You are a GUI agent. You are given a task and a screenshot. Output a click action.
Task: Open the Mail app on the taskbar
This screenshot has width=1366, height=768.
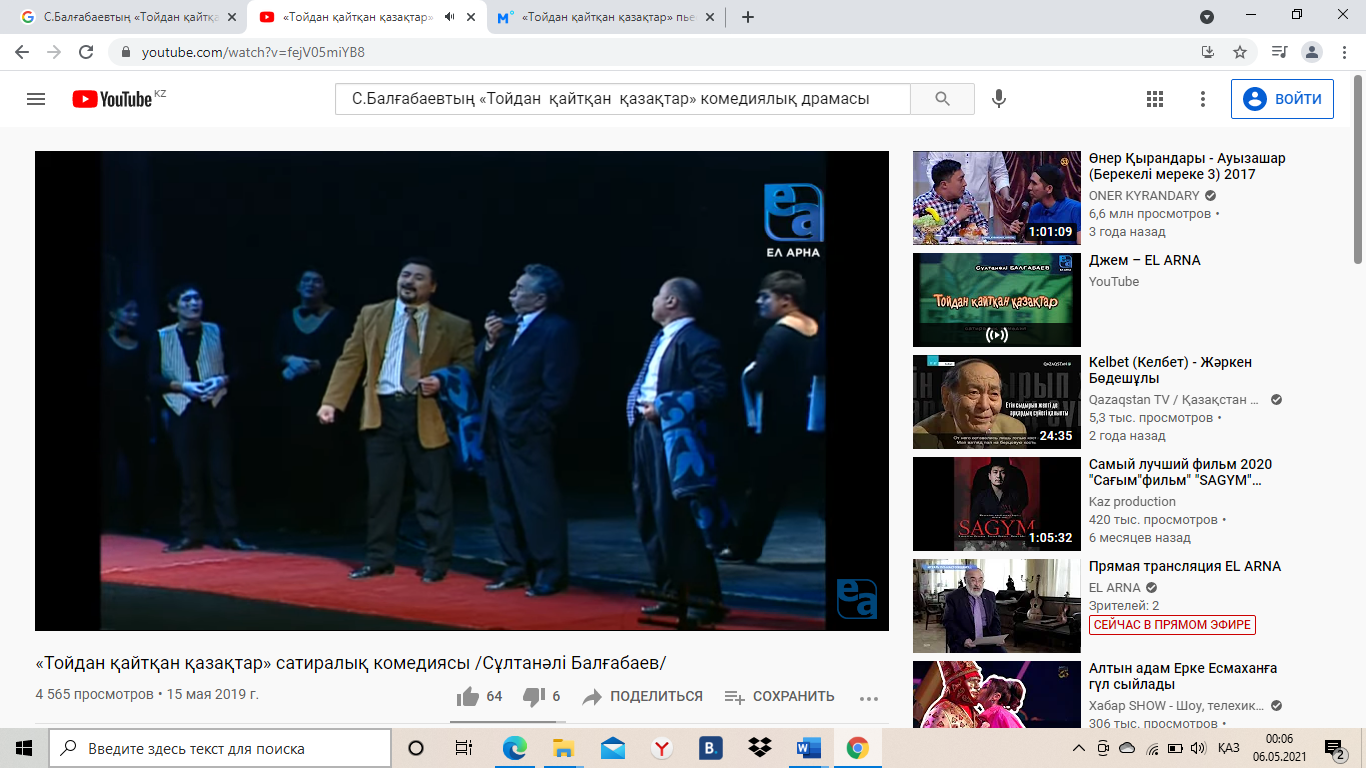coord(613,748)
